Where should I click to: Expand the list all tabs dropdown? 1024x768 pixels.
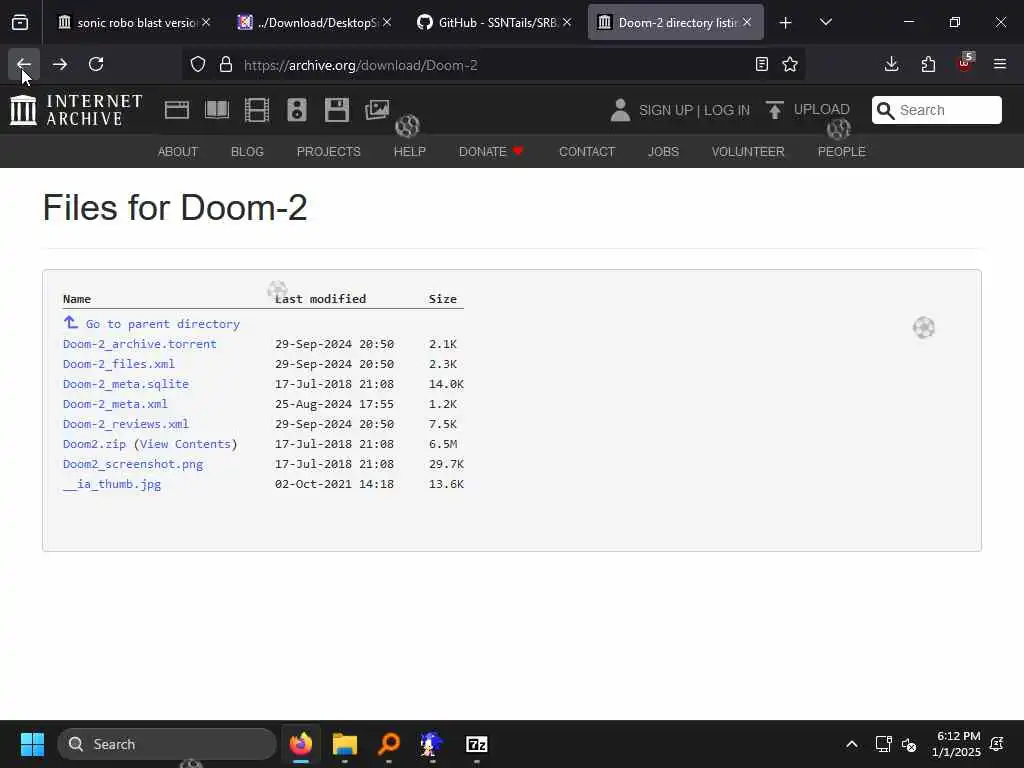[x=826, y=23]
